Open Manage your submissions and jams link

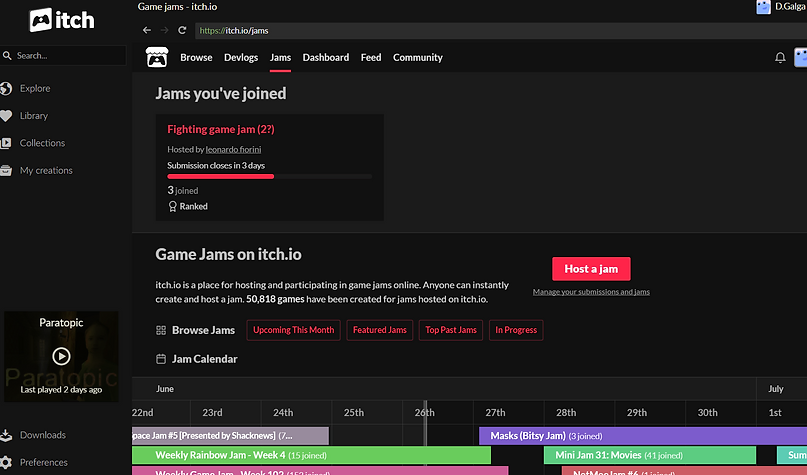tap(591, 292)
